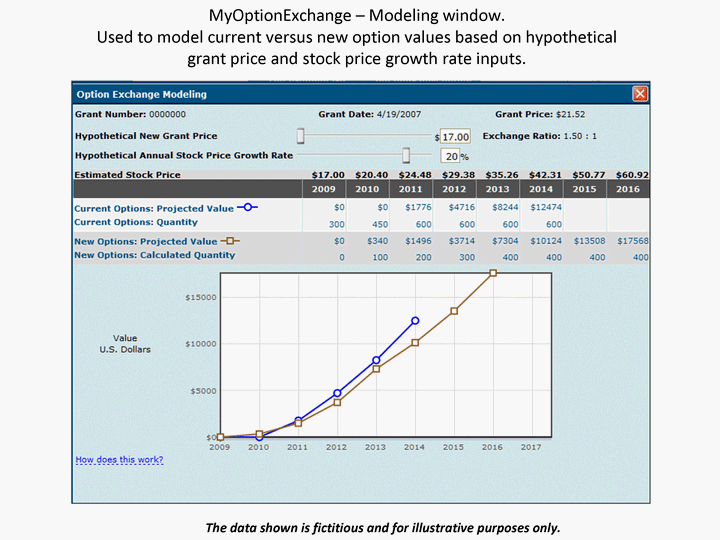Click the brown square data point at 2014

click(x=415, y=343)
